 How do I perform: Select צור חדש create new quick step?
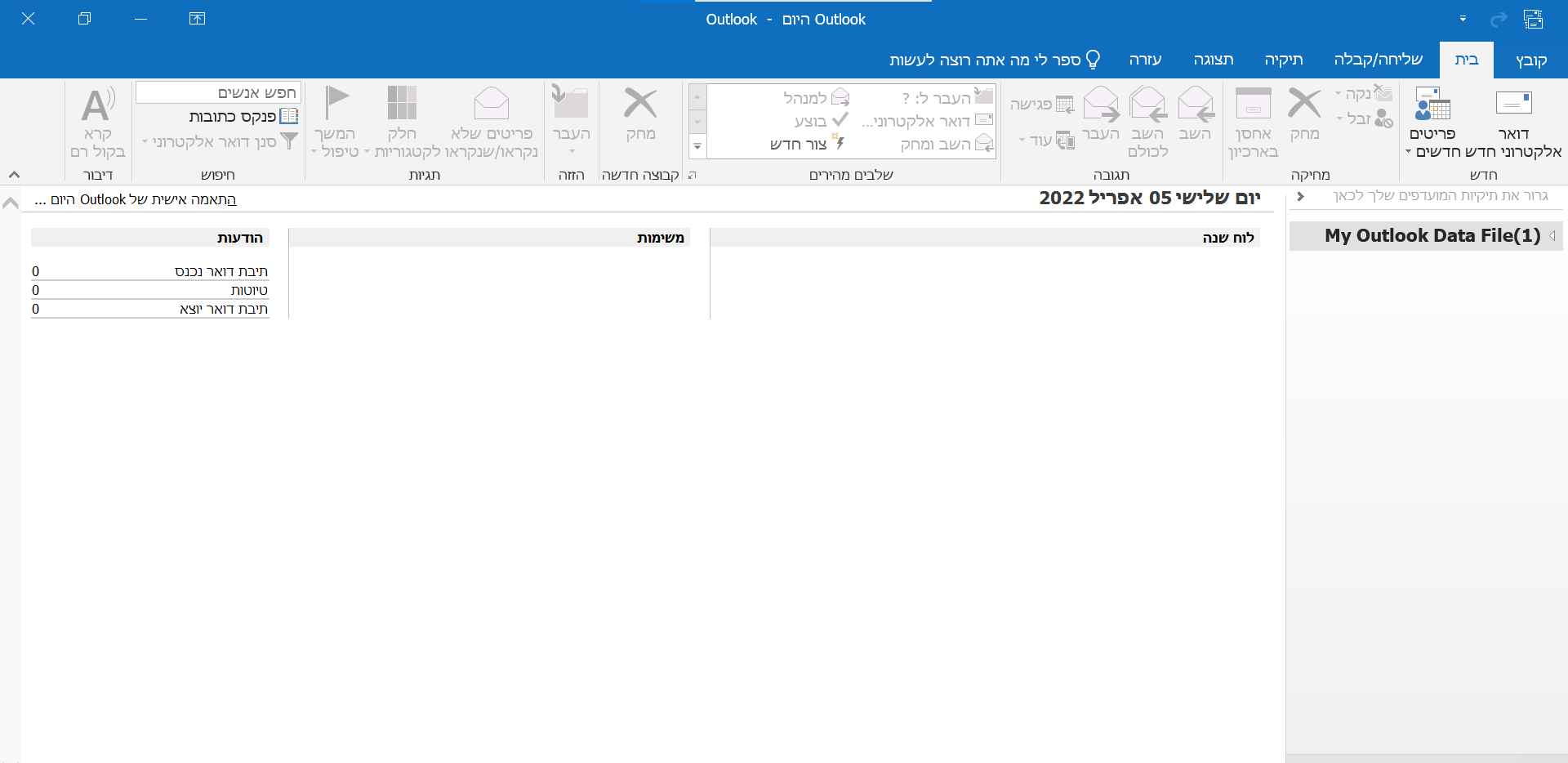808,144
